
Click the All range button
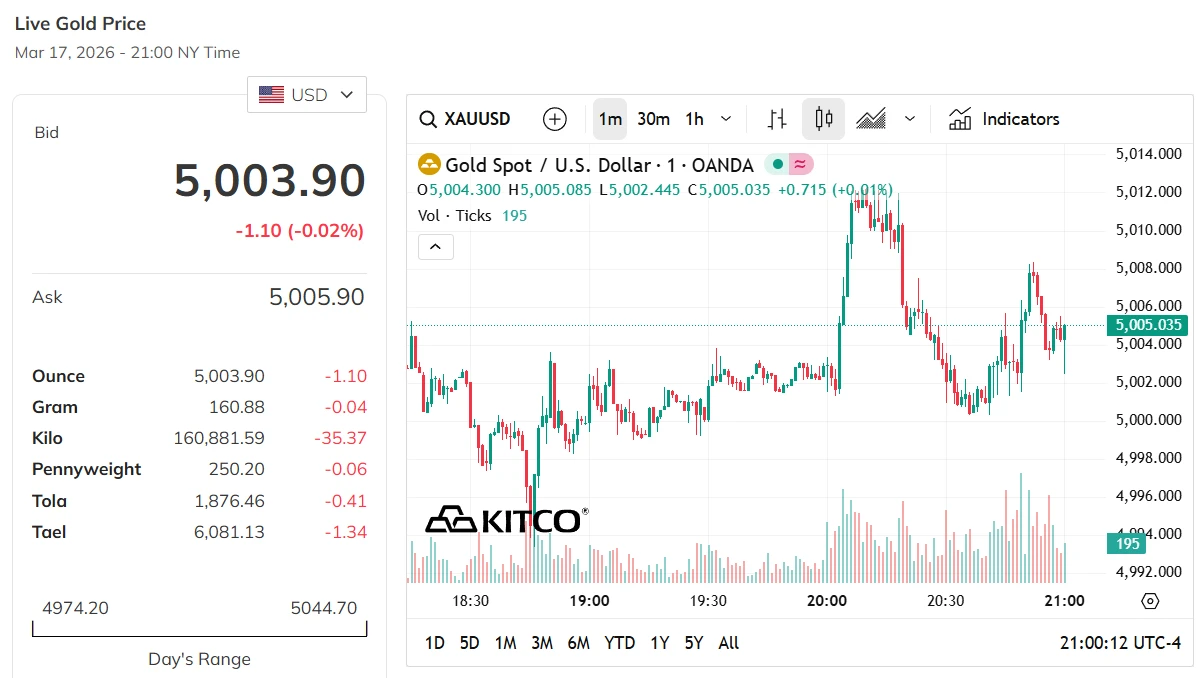[x=728, y=643]
